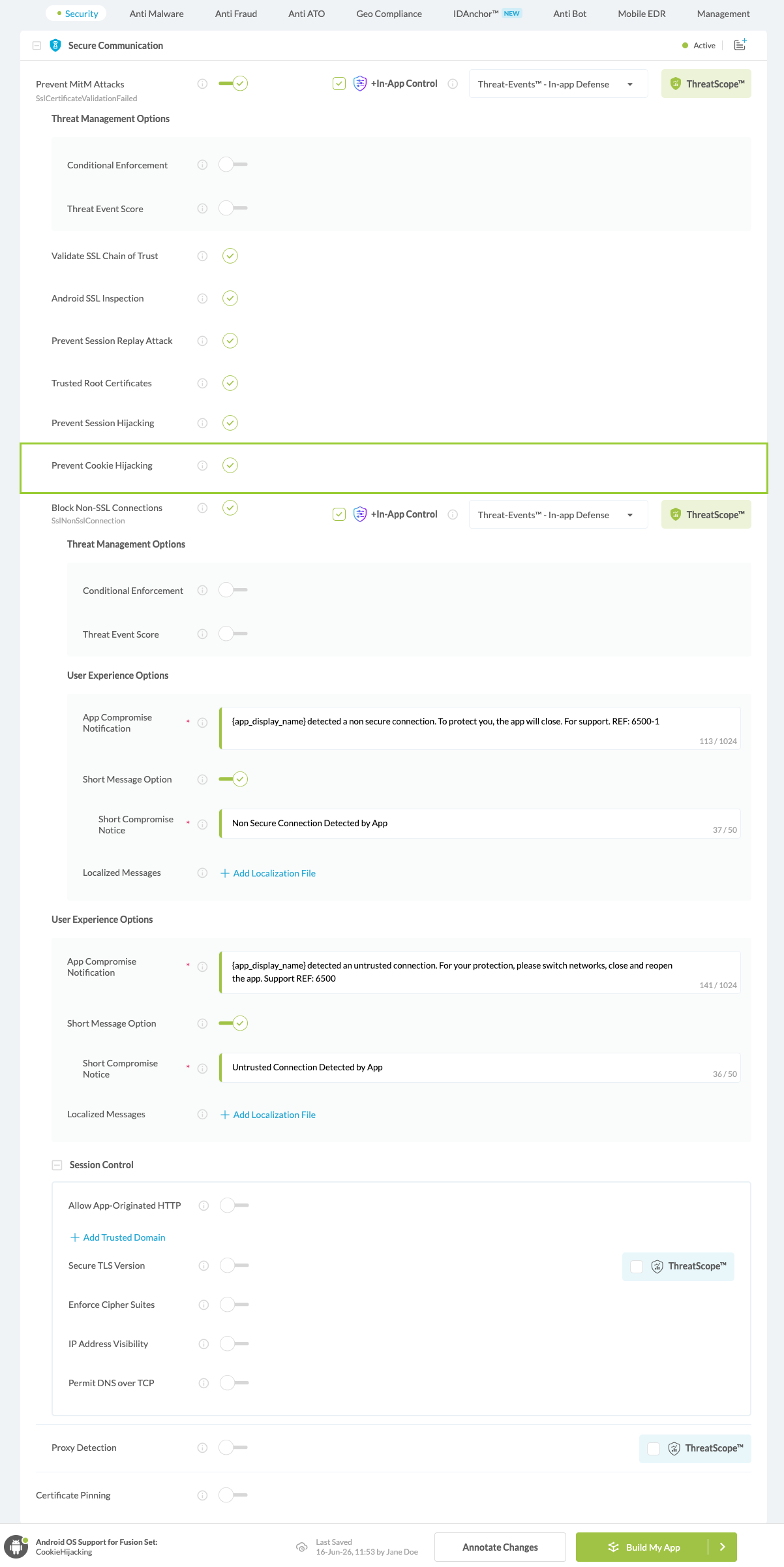784x1567 pixels.
Task: Enable the Certificate Pinning switch
Action: coord(233,1495)
